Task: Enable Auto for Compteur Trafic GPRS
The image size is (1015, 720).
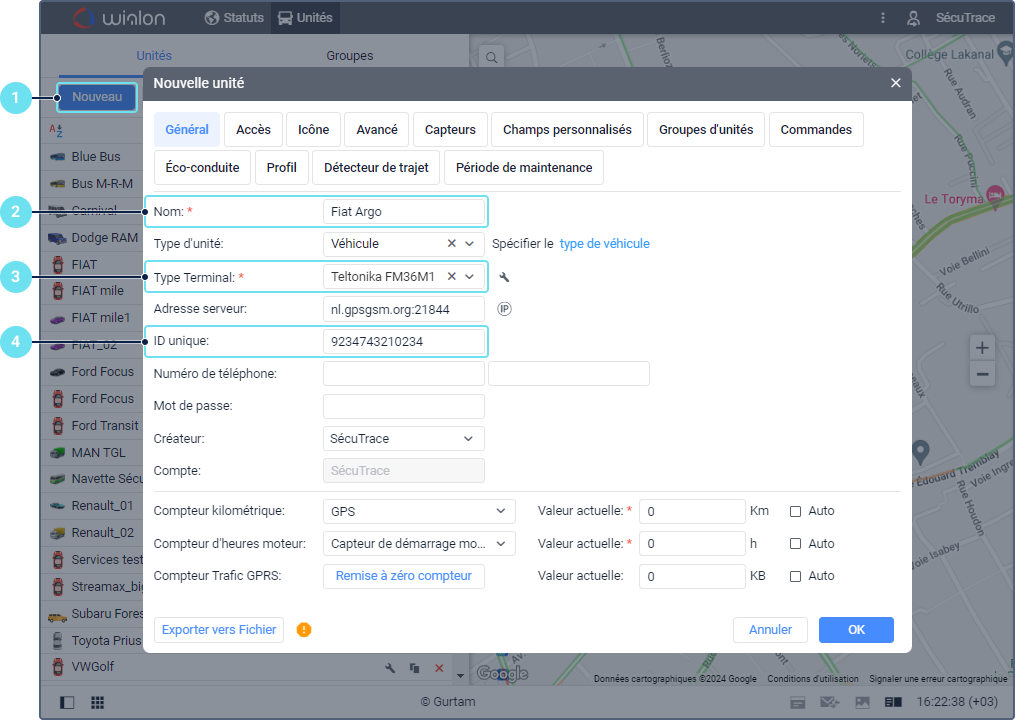Action: (x=796, y=576)
